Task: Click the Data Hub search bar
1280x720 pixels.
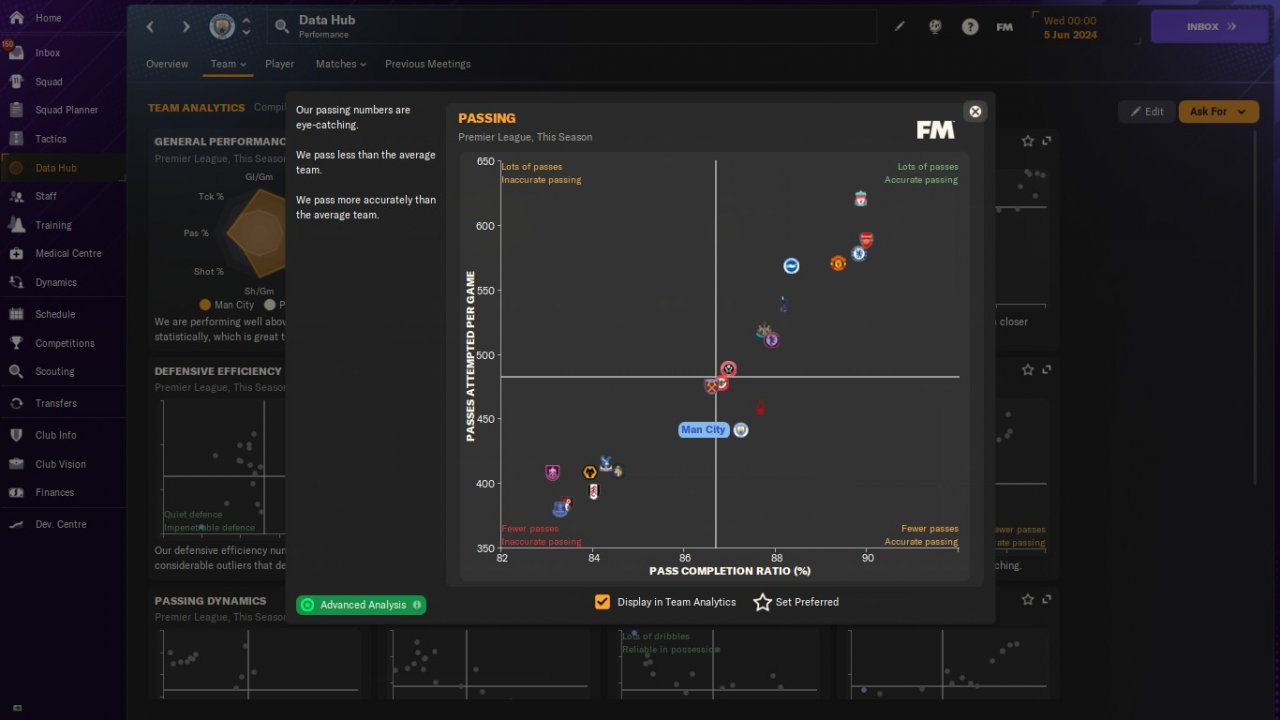Action: (x=572, y=27)
